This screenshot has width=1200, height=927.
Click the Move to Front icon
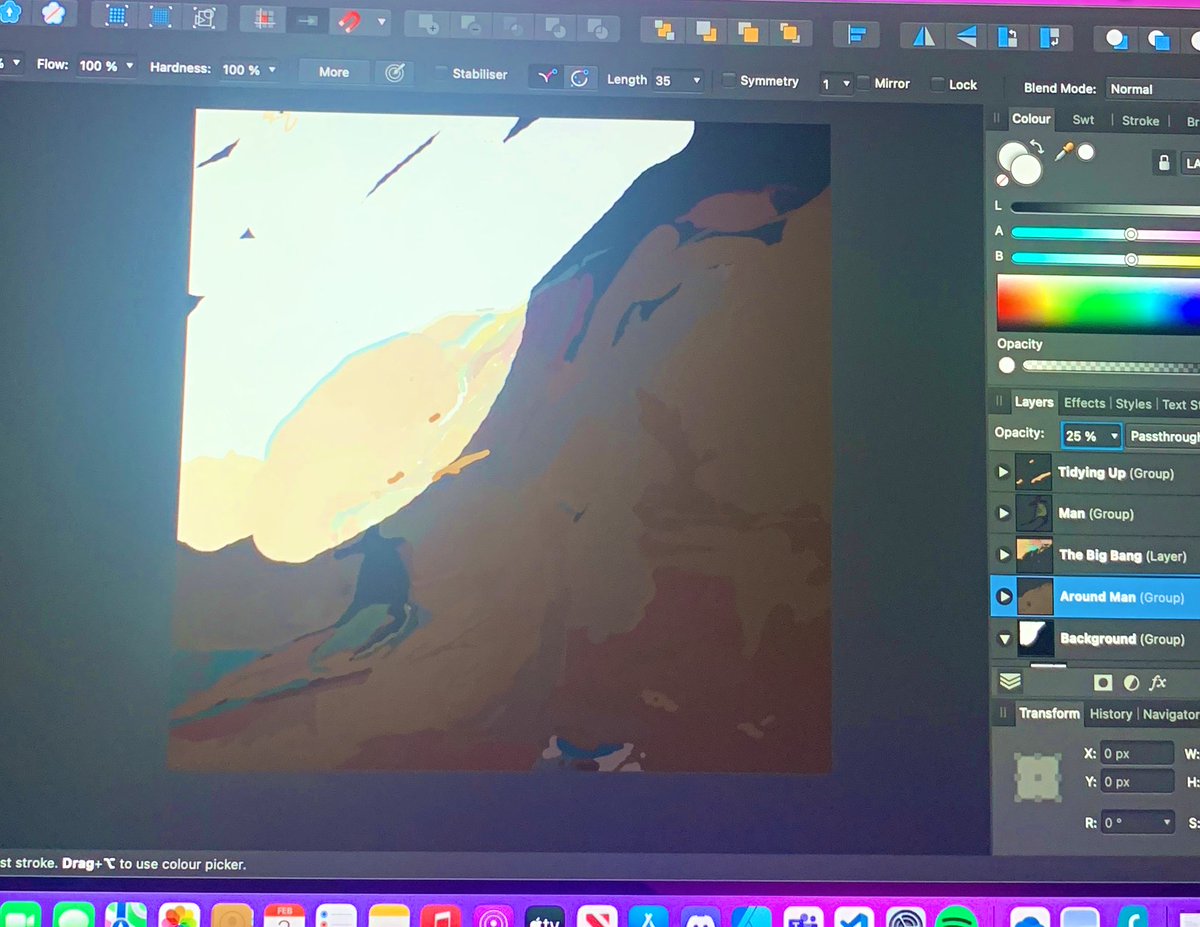pyautogui.click(x=789, y=33)
